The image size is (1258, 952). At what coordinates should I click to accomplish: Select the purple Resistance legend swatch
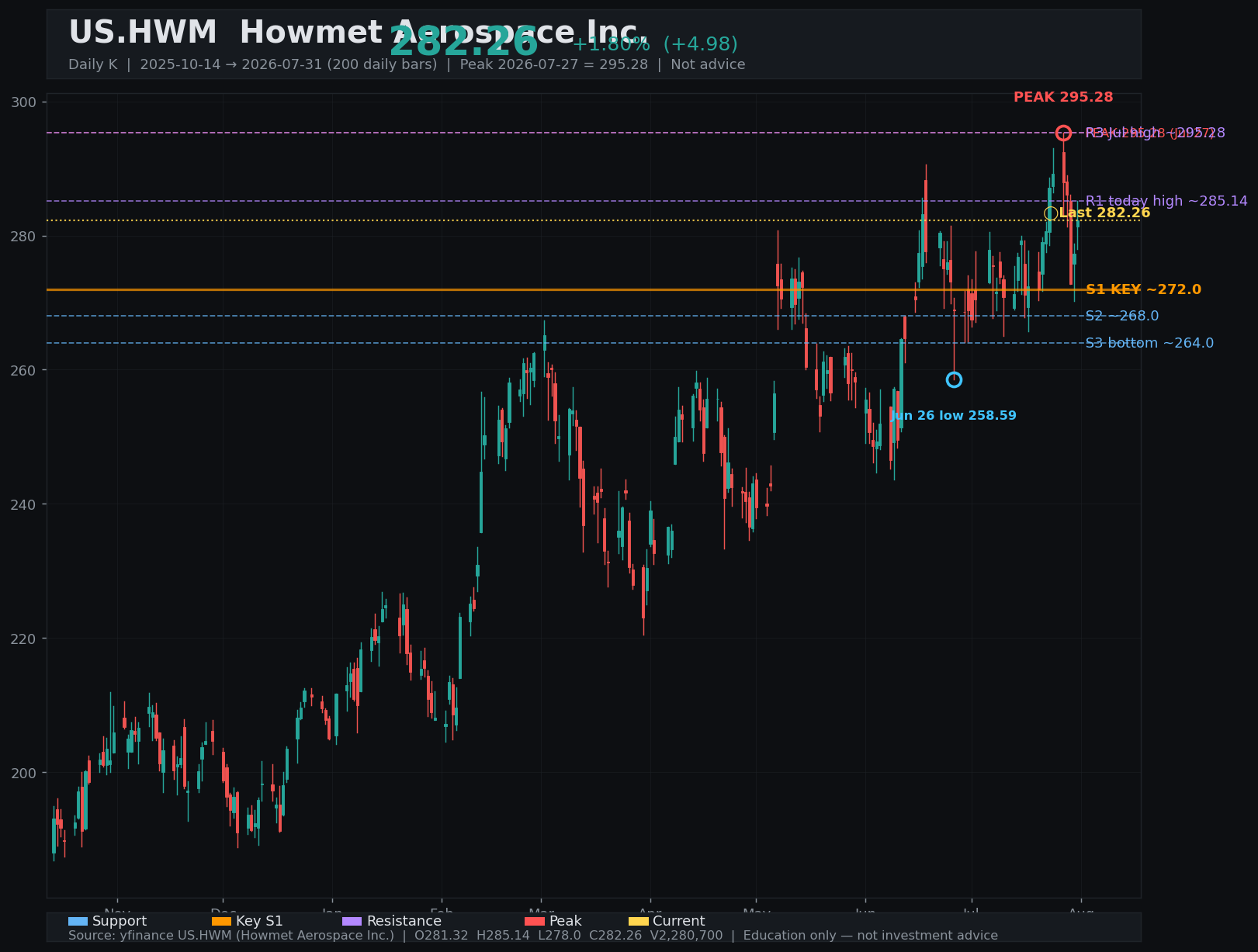coord(352,922)
